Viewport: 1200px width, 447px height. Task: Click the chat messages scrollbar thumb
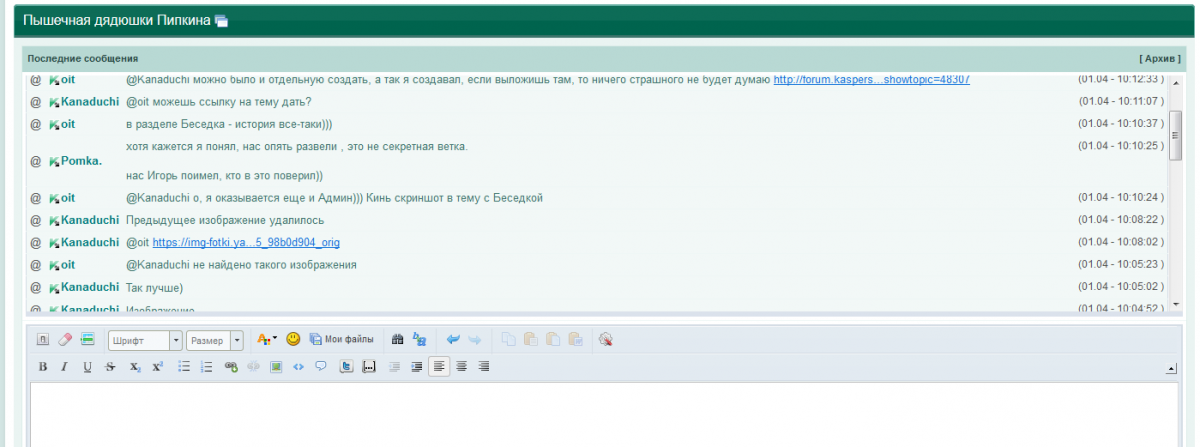coord(1175,135)
